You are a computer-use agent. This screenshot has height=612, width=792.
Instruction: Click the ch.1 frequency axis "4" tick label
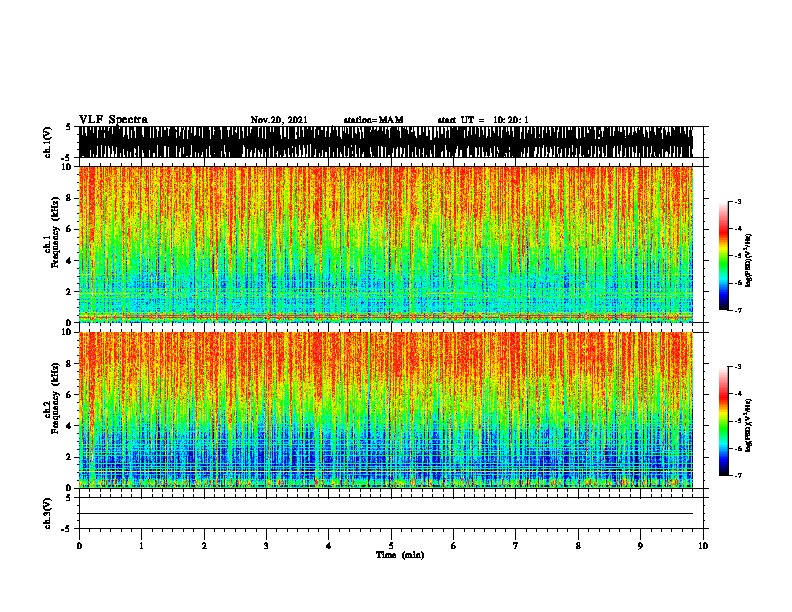click(70, 261)
